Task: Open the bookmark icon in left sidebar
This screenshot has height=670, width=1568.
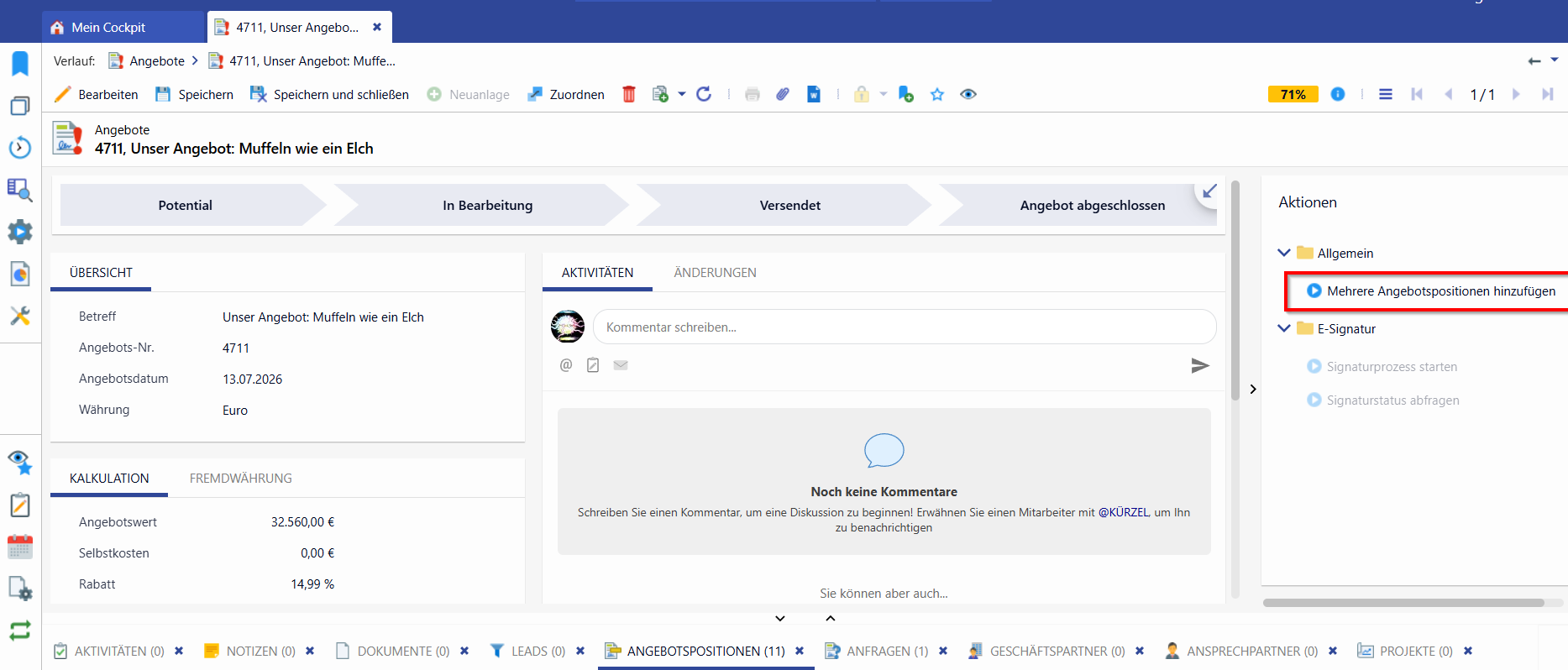Action: tap(20, 63)
